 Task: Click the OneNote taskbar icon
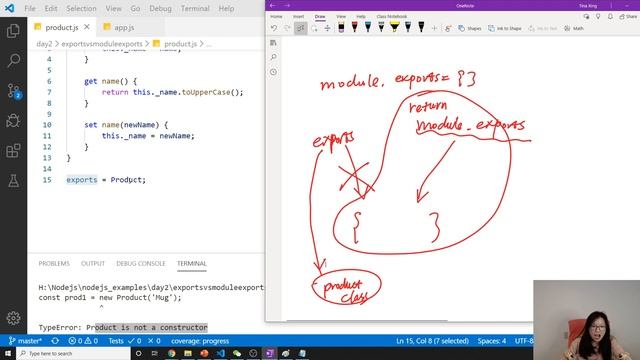tap(269, 353)
